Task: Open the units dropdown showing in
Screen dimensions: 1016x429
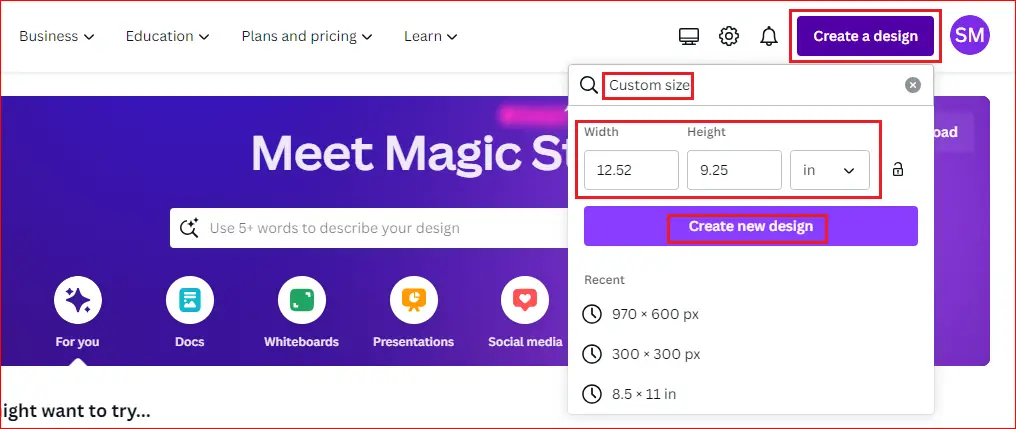Action: (x=829, y=170)
